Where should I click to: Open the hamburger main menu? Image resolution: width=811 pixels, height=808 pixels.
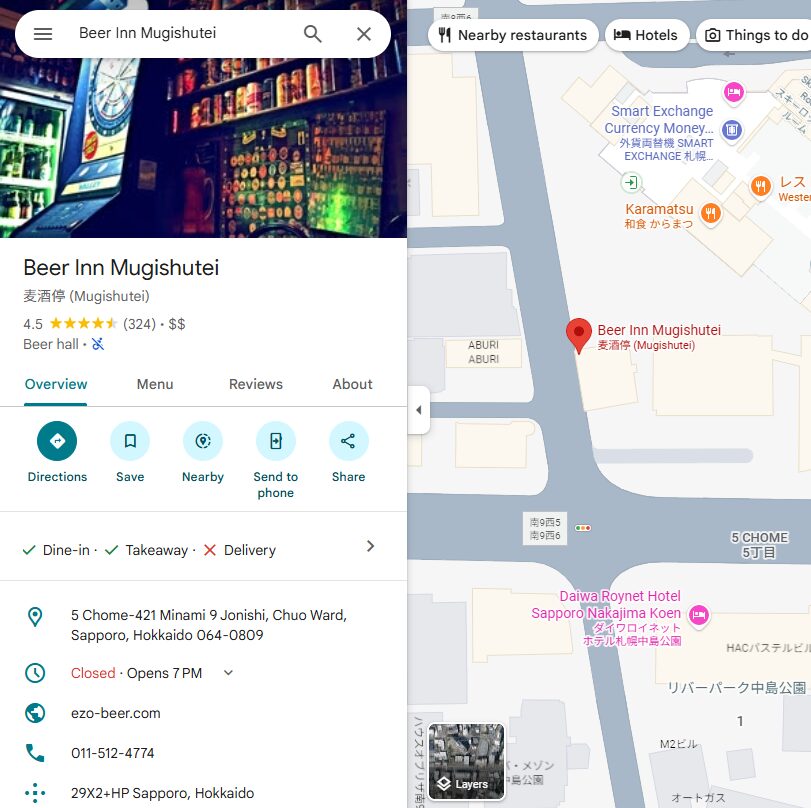(42, 34)
